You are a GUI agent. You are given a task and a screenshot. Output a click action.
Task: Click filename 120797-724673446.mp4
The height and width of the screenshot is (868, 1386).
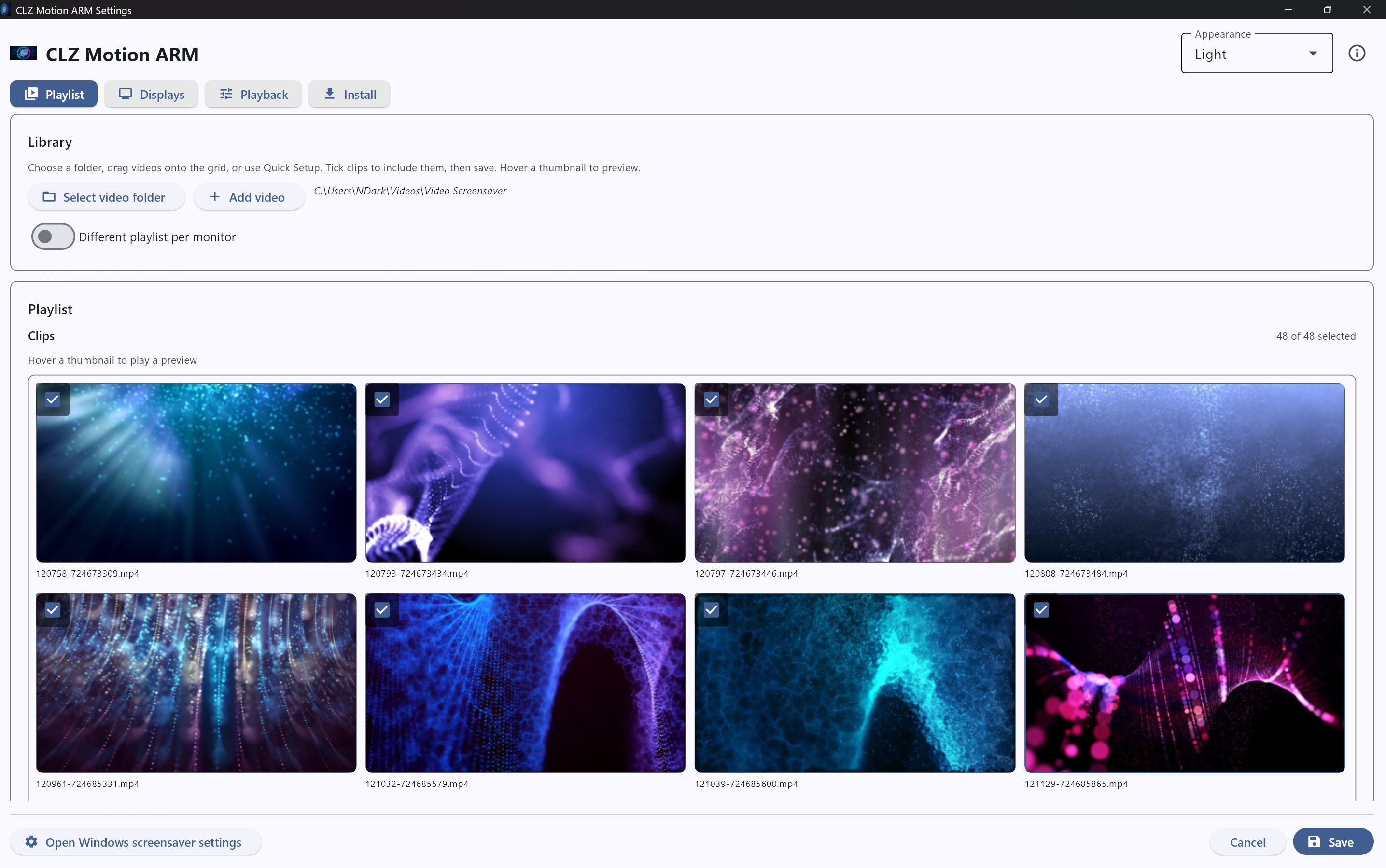pyautogui.click(x=746, y=573)
